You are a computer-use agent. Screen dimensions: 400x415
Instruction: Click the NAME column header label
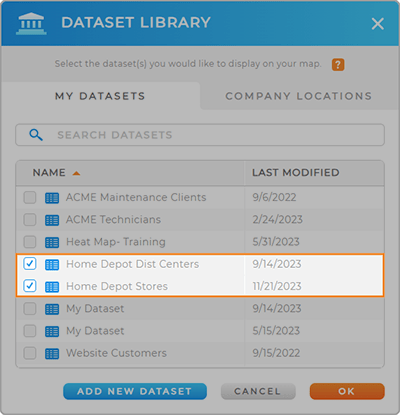[49, 172]
